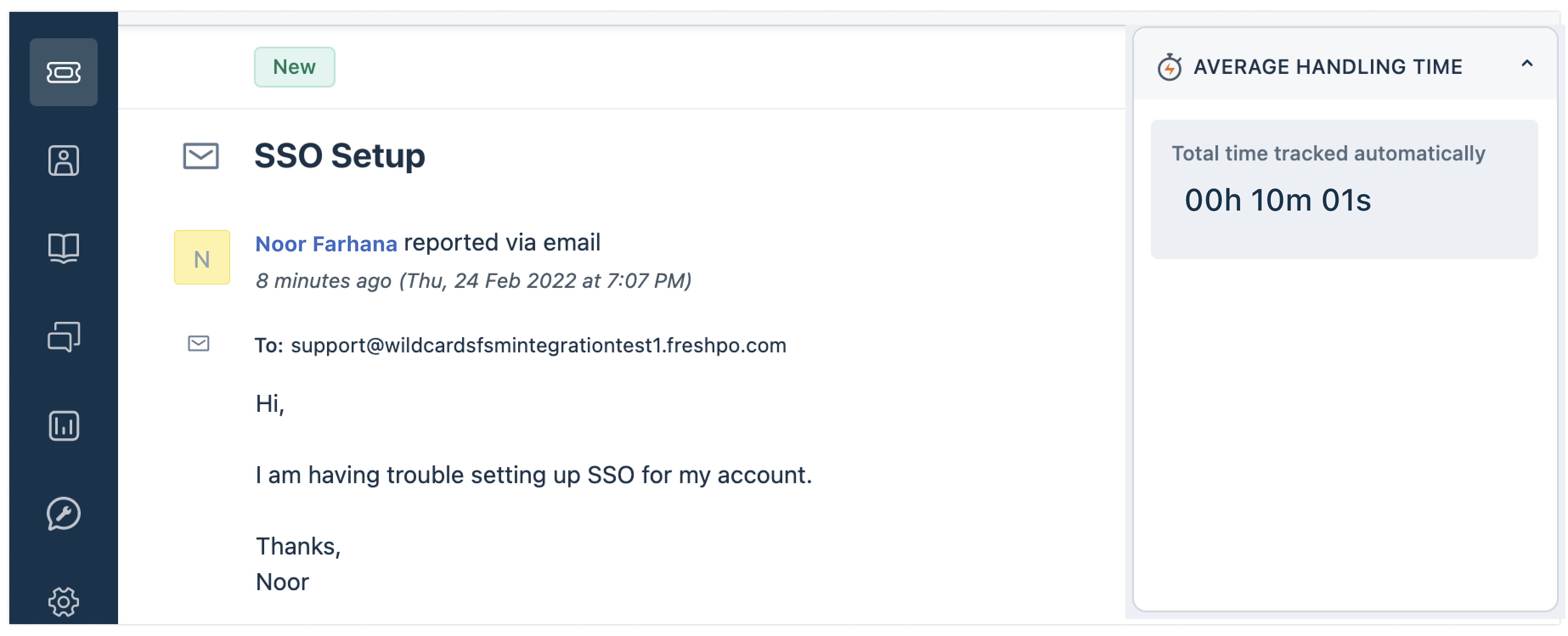Click the Total time tracked automatically card

(1344, 189)
